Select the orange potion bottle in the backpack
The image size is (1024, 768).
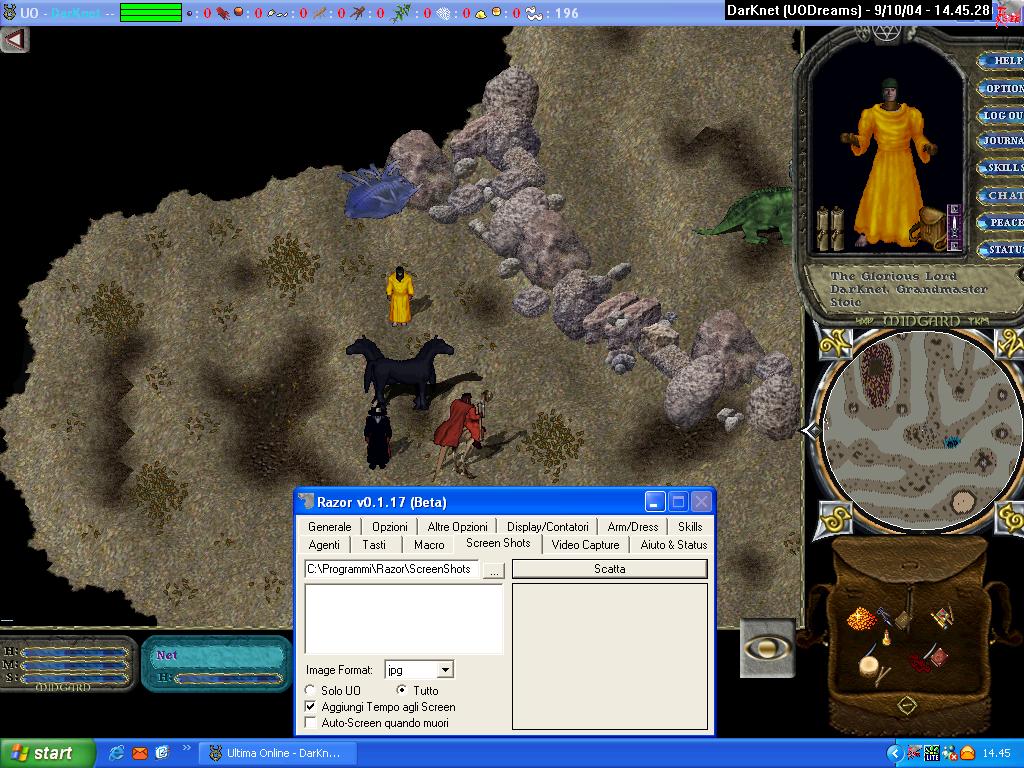[887, 635]
